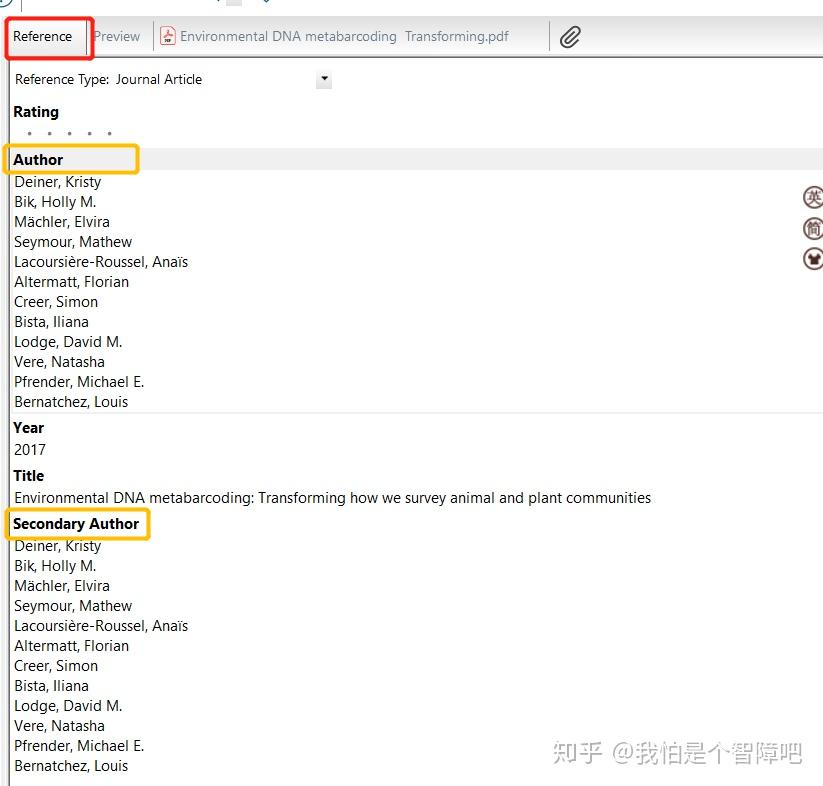Open the Preview tab
The image size is (823, 786).
coord(117,37)
